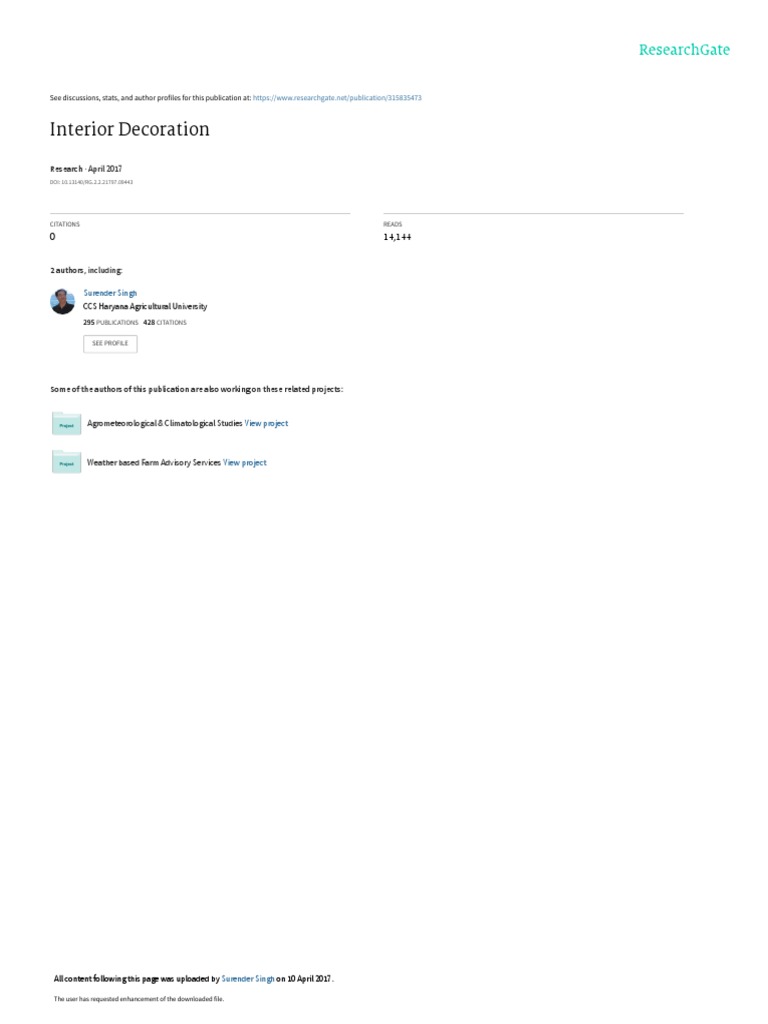768x1024 pixels.
Task: Click Surender Singh link in upload footer
Action: (x=248, y=978)
